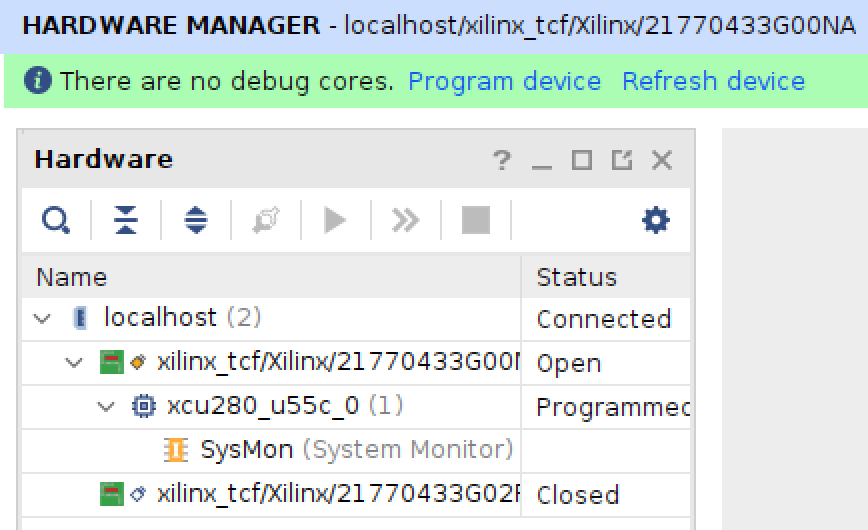Collapse the xcu280_u55c_0 device node
The height and width of the screenshot is (530, 868).
[105, 406]
